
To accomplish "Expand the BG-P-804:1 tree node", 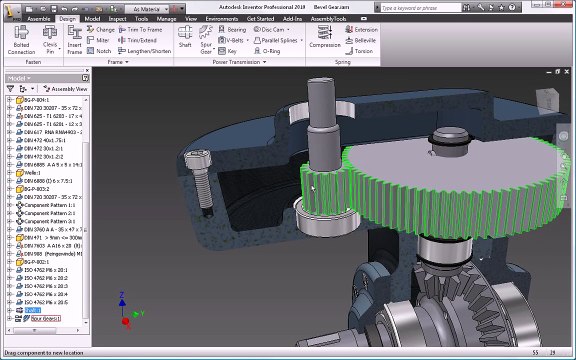I will pos(10,100).
